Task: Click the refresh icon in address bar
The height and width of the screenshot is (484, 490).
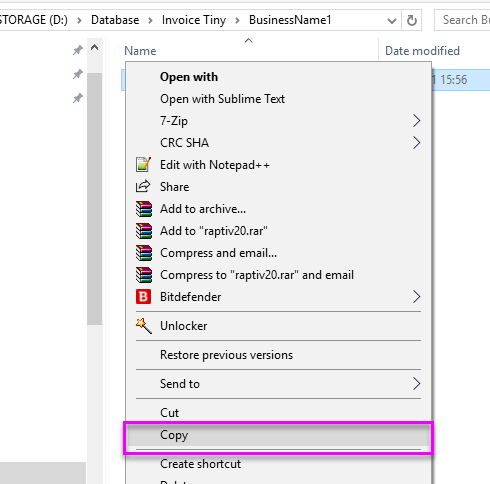Action: [412, 20]
